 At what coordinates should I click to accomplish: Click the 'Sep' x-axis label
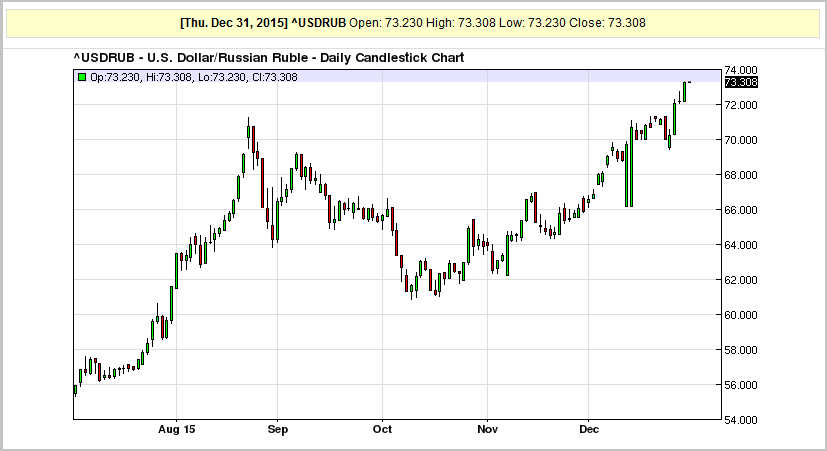click(278, 429)
